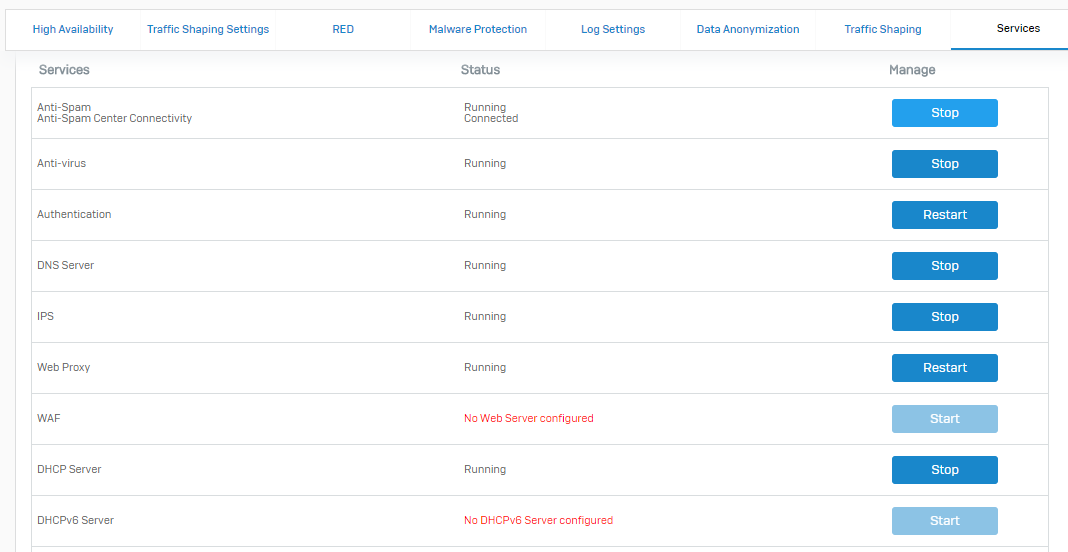Click the DHCP Server Running status

coord(485,469)
